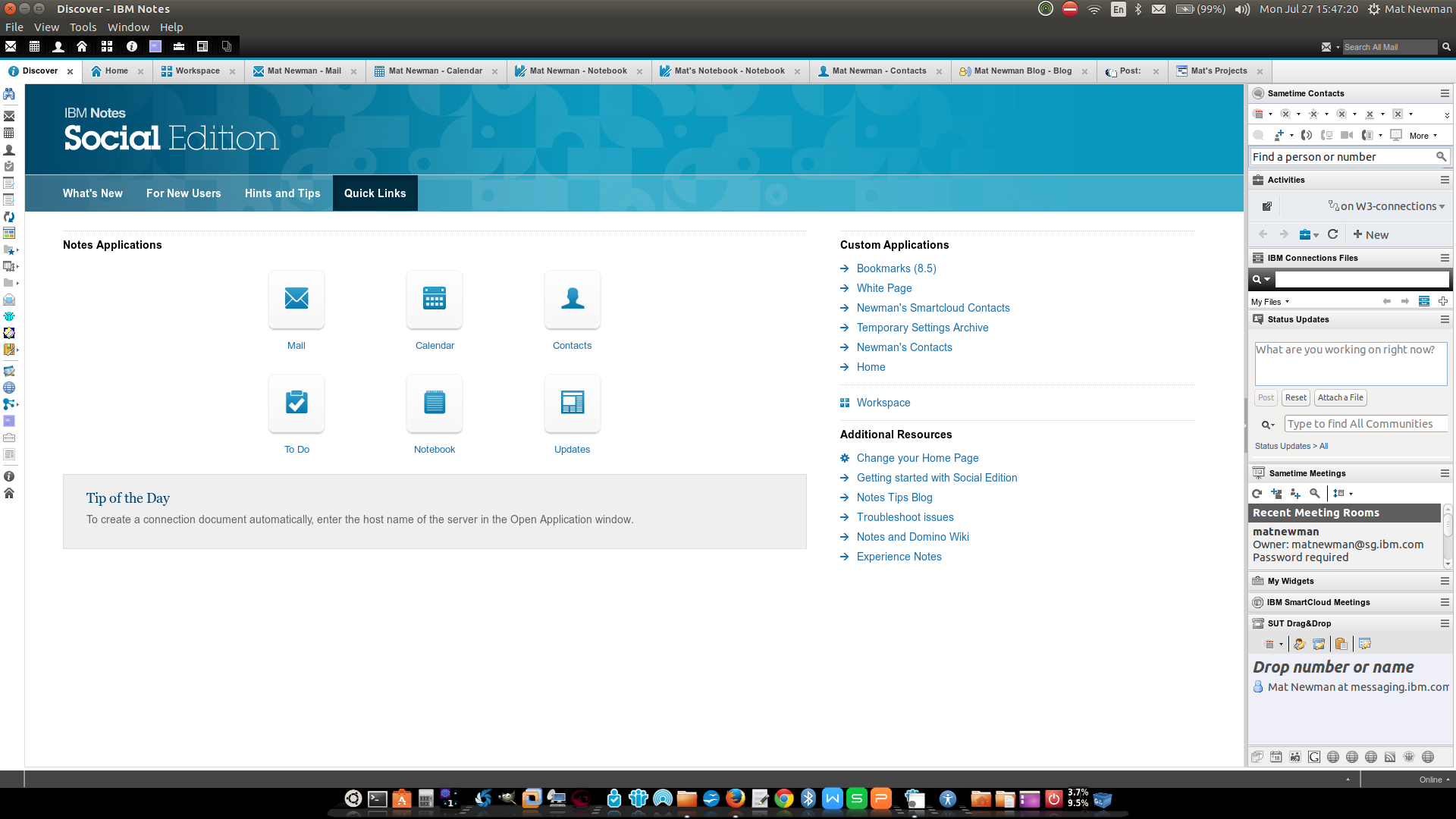This screenshot has width=1456, height=819.
Task: Open the Sametime More dropdown
Action: [x=1423, y=136]
